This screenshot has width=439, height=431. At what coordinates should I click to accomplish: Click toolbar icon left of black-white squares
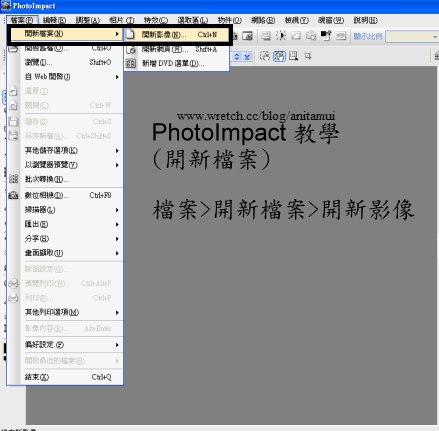coord(311,36)
